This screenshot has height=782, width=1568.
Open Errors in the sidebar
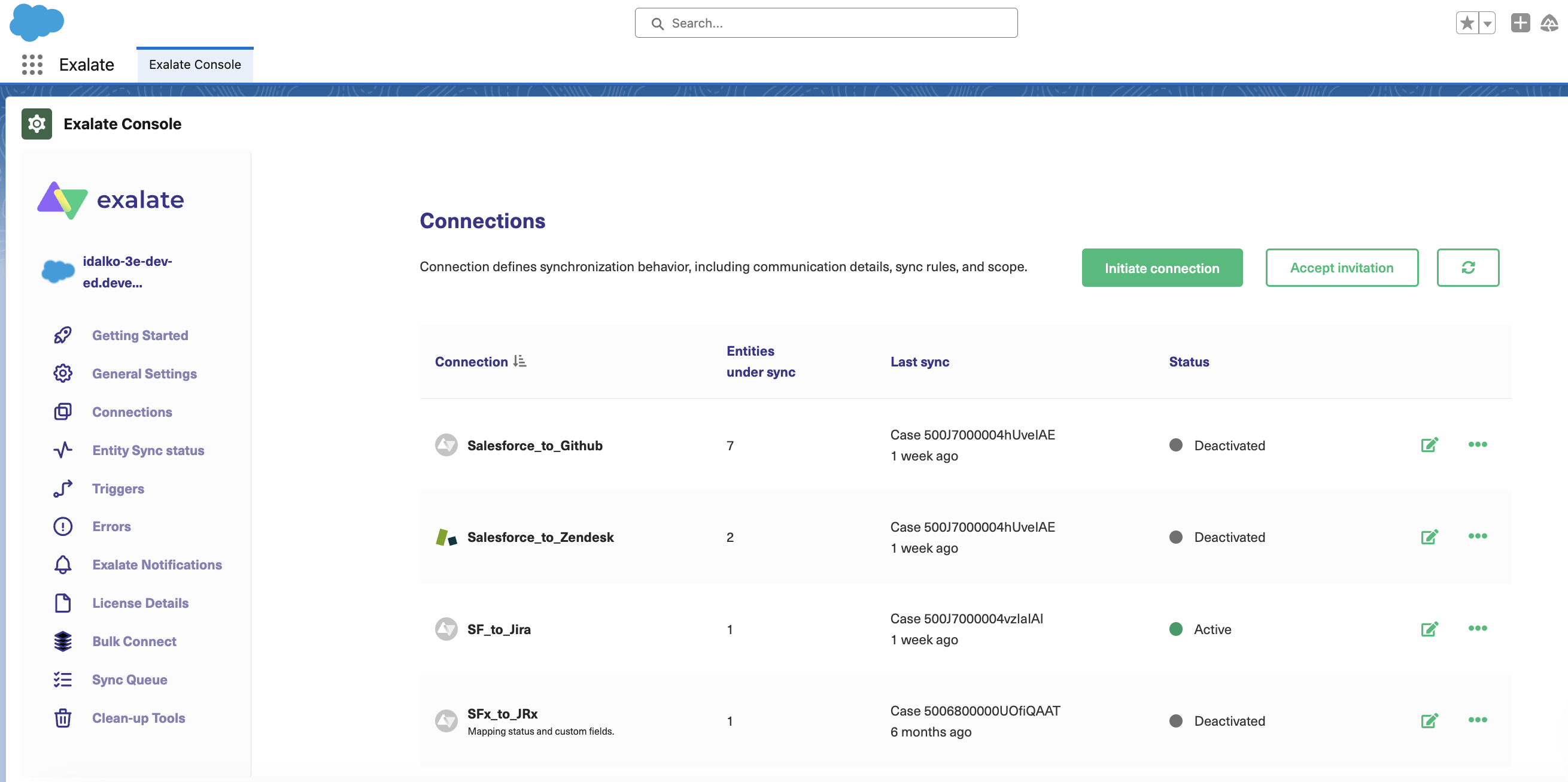(x=111, y=526)
